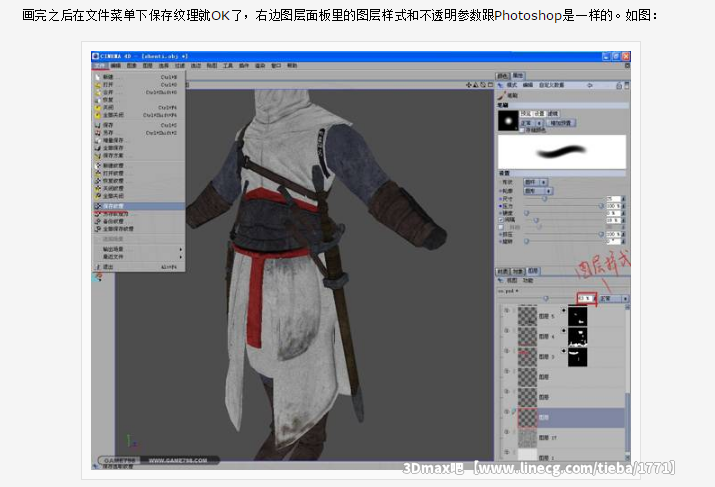Screen dimensions: 715x487
Task: Choose the Open item with Ctrl+O shortcut
Action: pyautogui.click(x=139, y=85)
